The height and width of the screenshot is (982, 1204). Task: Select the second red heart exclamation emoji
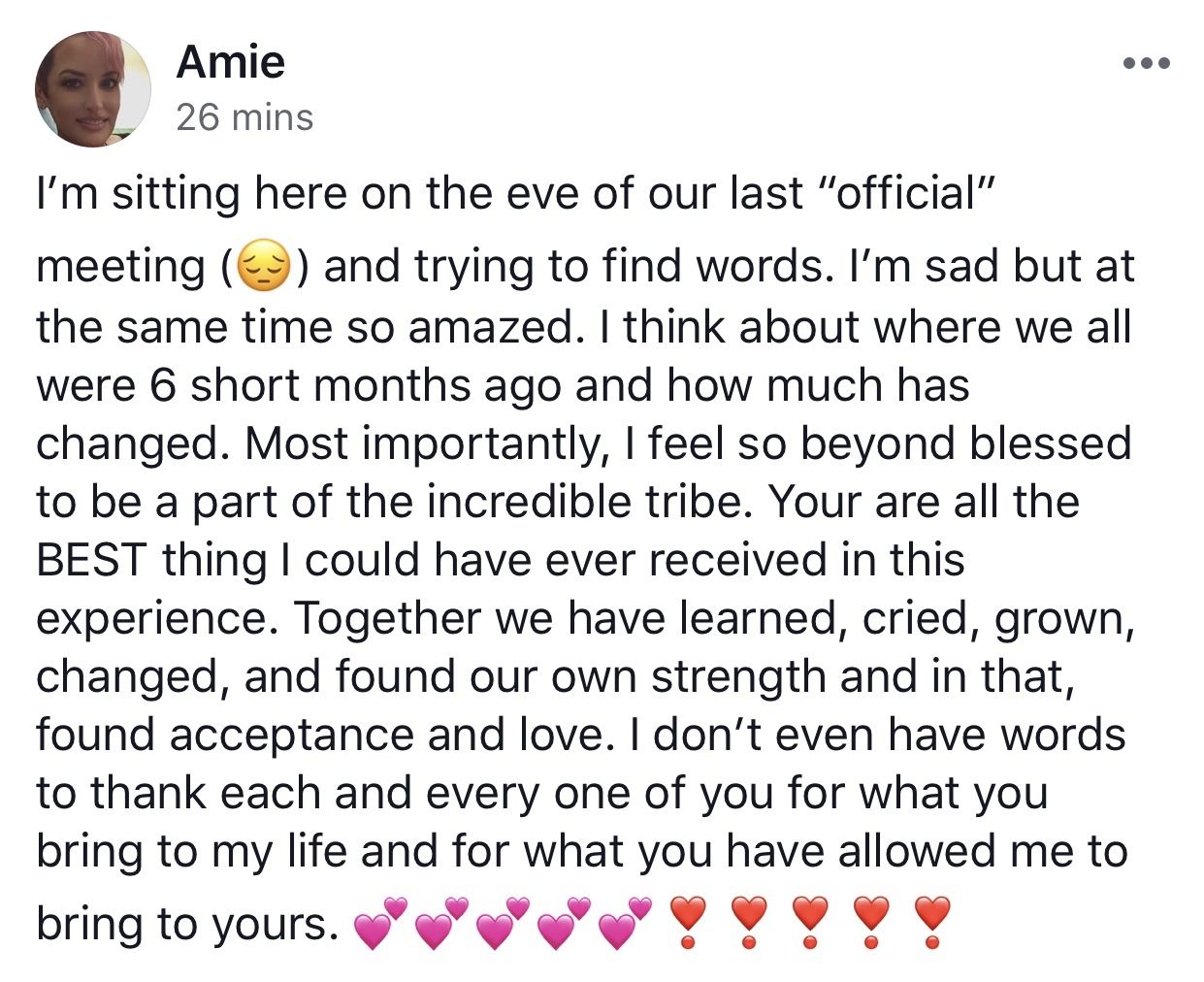pyautogui.click(x=749, y=923)
